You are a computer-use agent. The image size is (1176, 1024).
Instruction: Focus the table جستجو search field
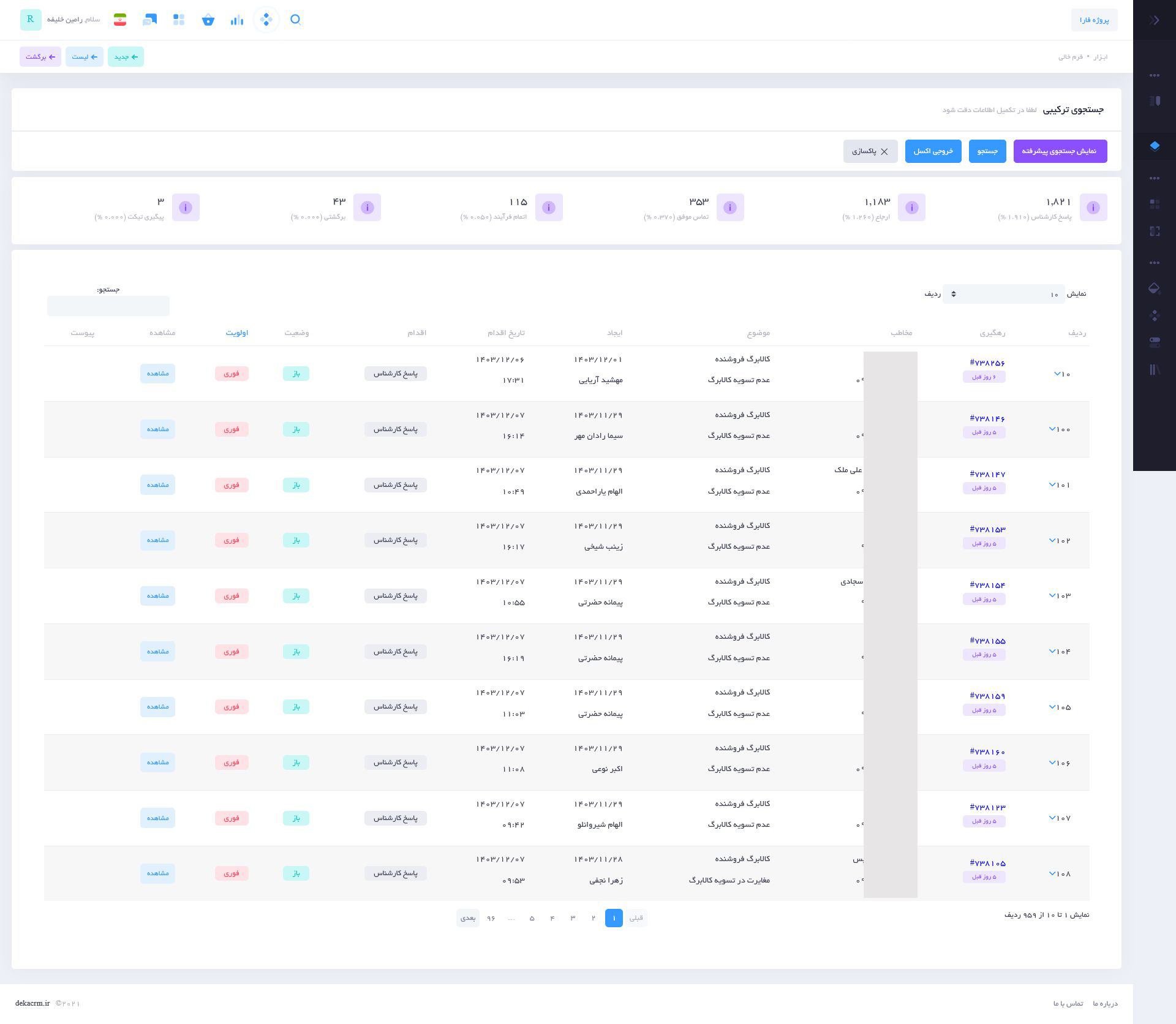108,306
